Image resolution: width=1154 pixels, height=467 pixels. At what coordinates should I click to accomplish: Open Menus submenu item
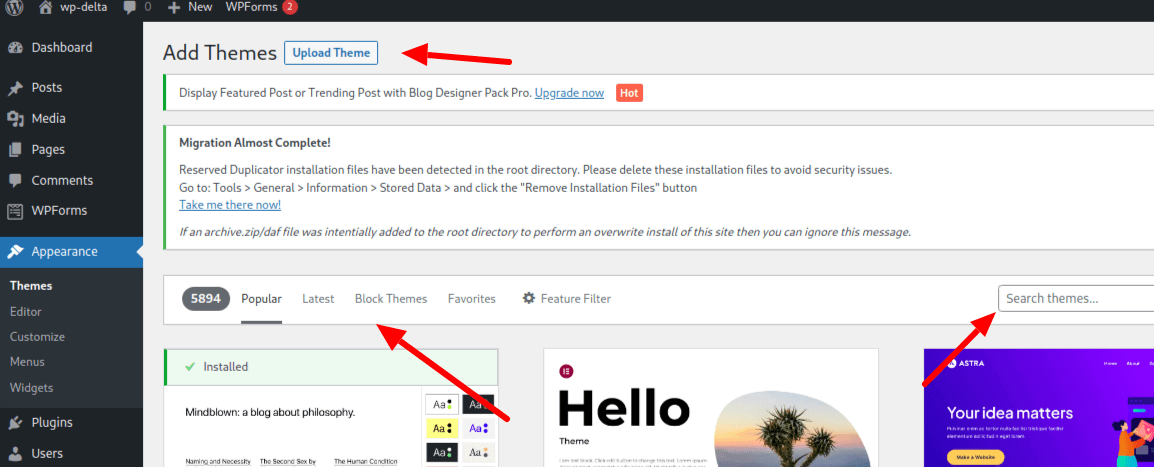(x=27, y=362)
